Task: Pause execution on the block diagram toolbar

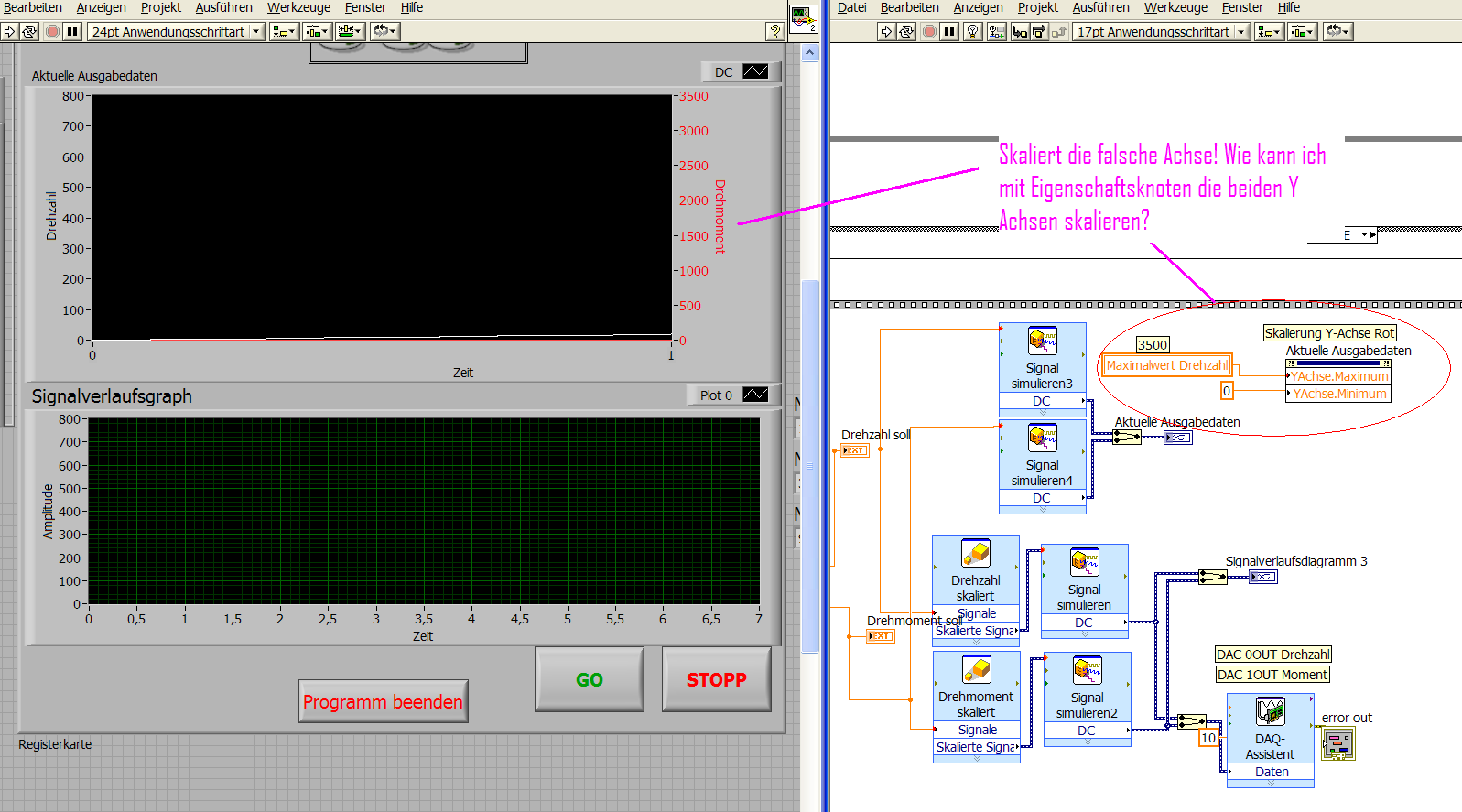Action: coord(949,31)
